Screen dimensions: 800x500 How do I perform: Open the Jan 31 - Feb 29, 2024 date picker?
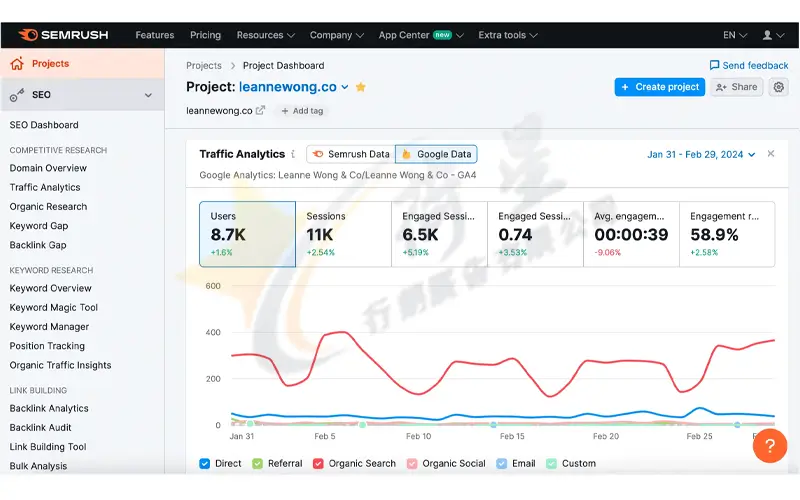point(701,154)
